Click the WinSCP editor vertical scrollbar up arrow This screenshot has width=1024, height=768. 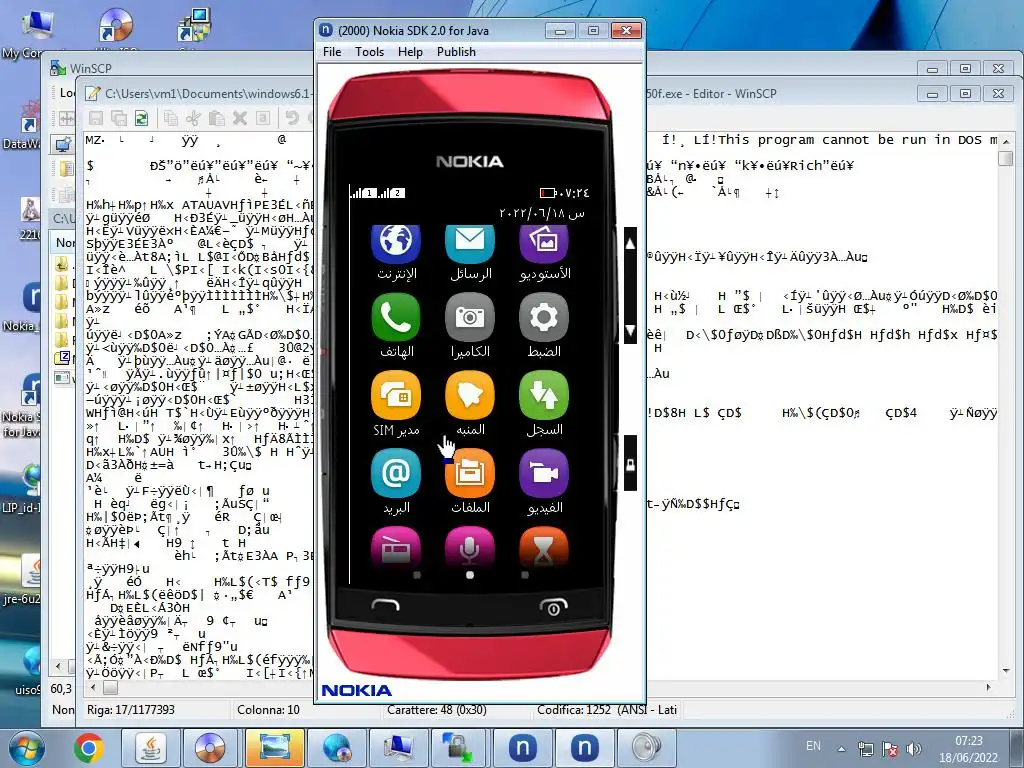[1006, 140]
